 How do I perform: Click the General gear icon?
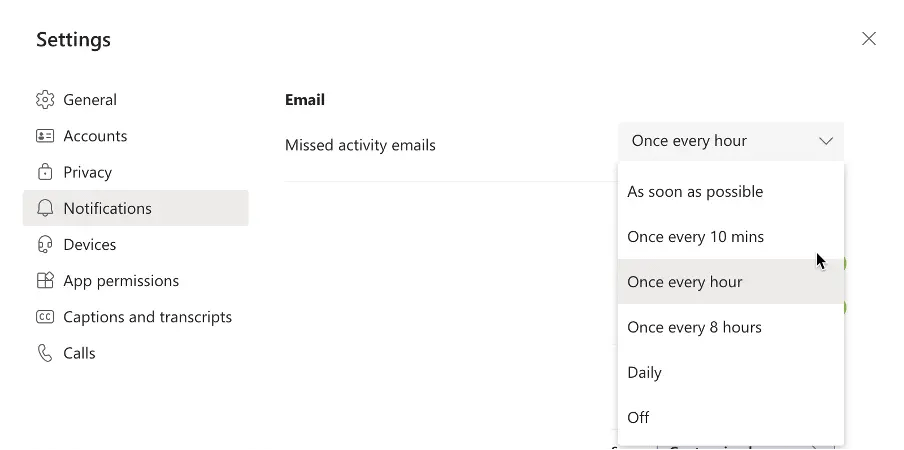[x=44, y=100]
